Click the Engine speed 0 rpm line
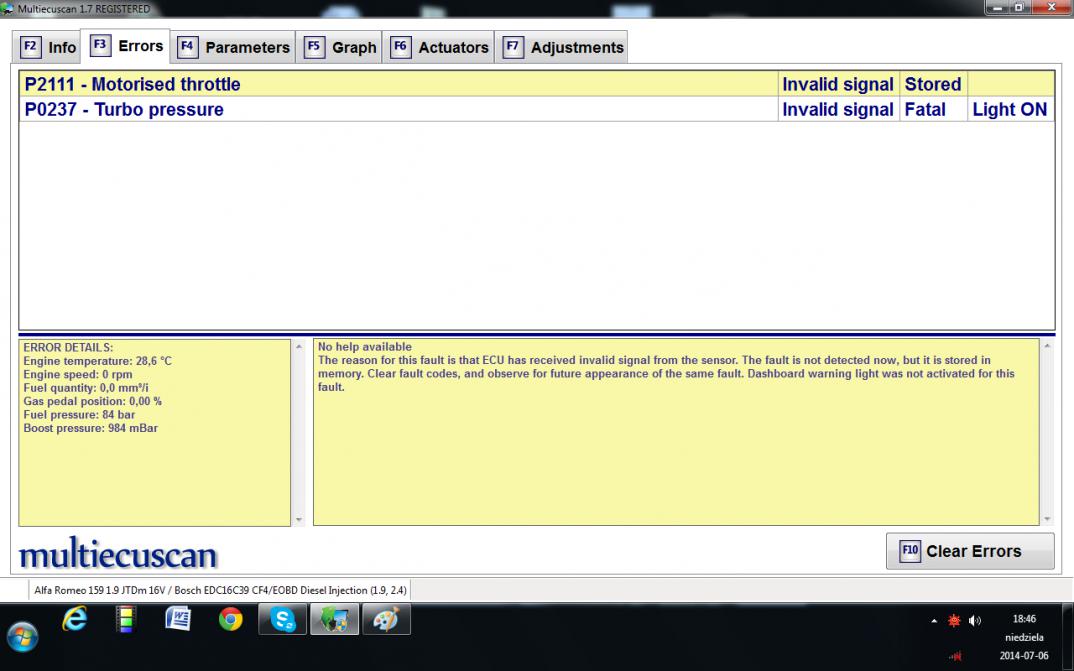The image size is (1074, 671). pyautogui.click(x=77, y=375)
